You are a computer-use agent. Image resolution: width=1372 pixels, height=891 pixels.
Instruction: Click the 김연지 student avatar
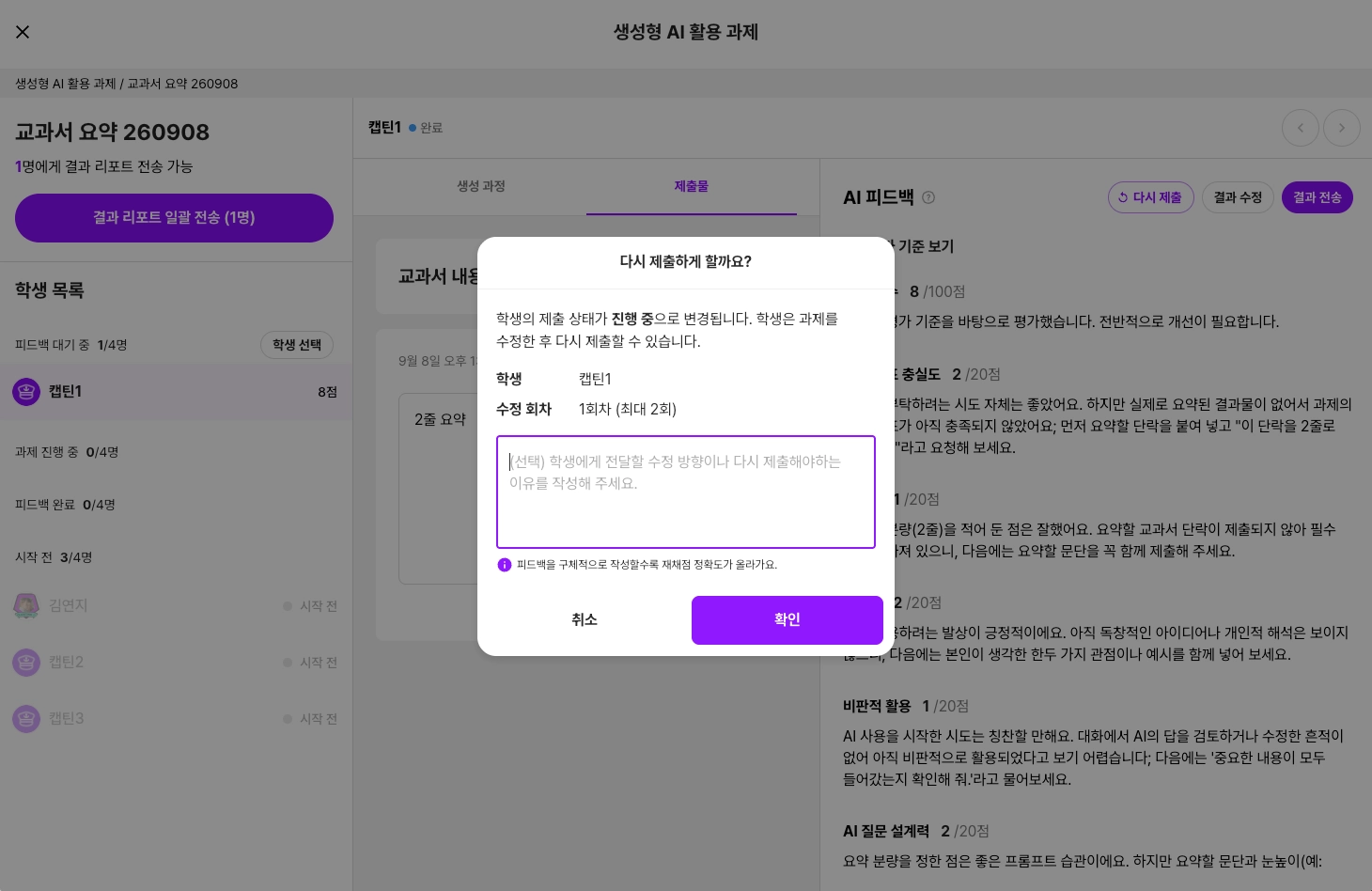[26, 605]
